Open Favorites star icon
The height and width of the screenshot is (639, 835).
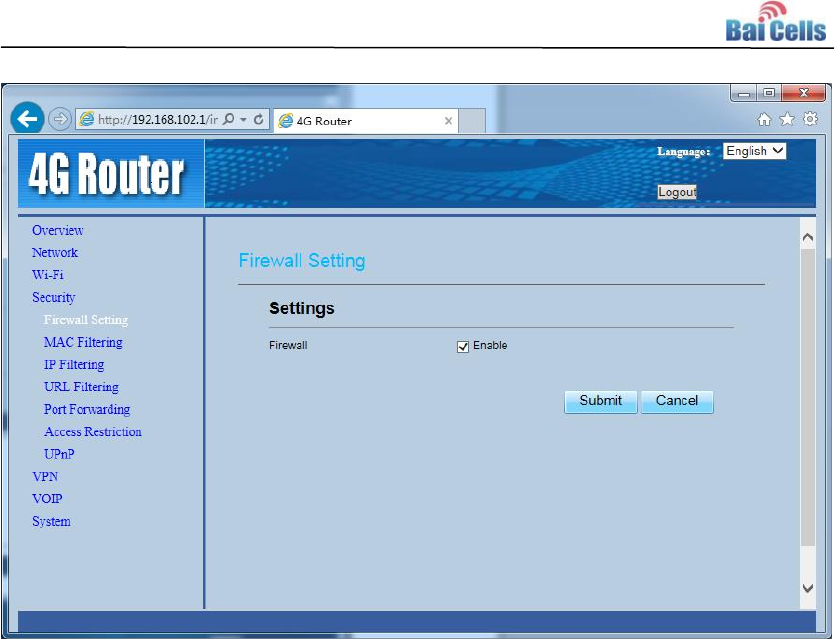tap(787, 119)
